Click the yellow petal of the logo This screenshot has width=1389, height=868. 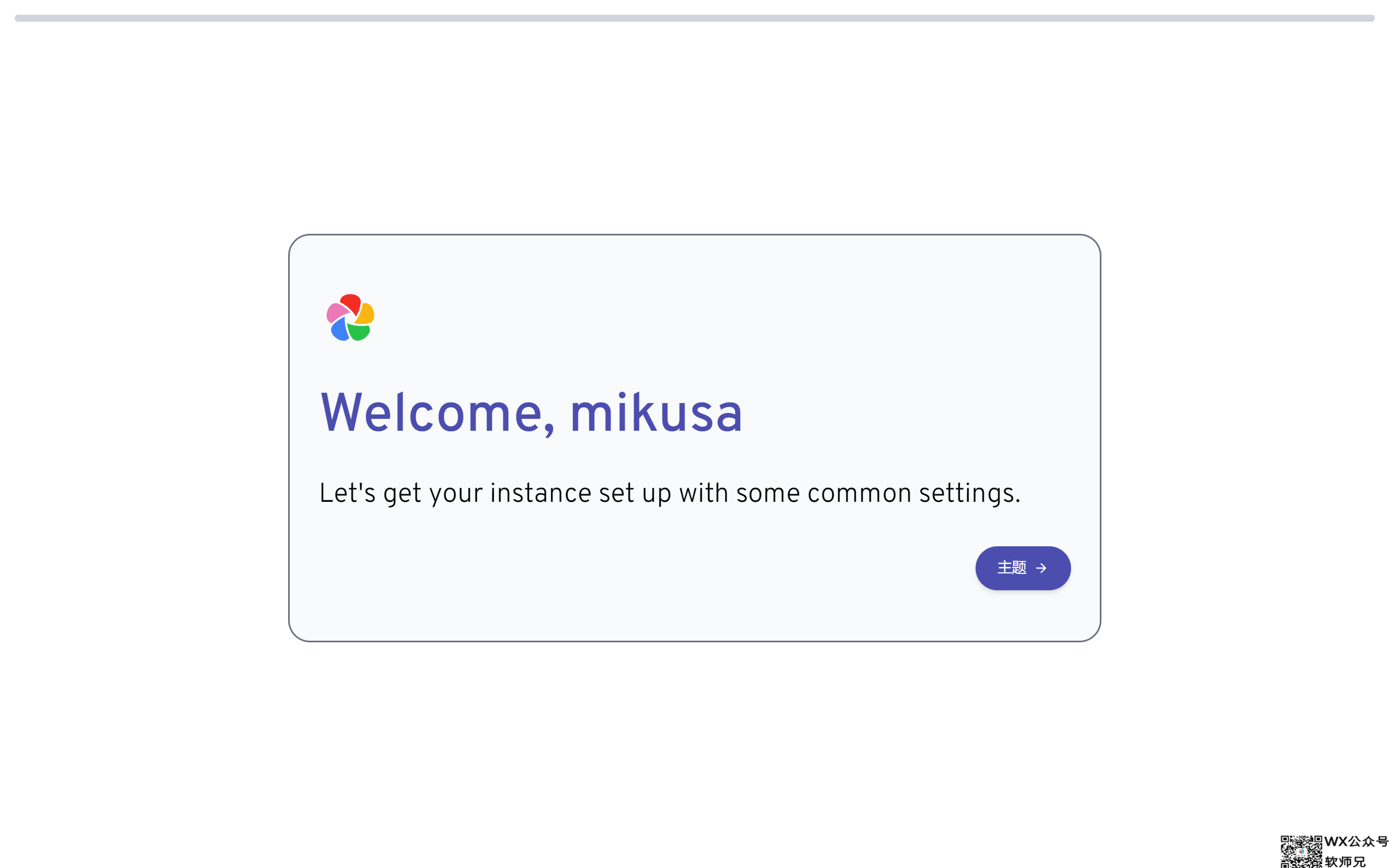[x=366, y=314]
